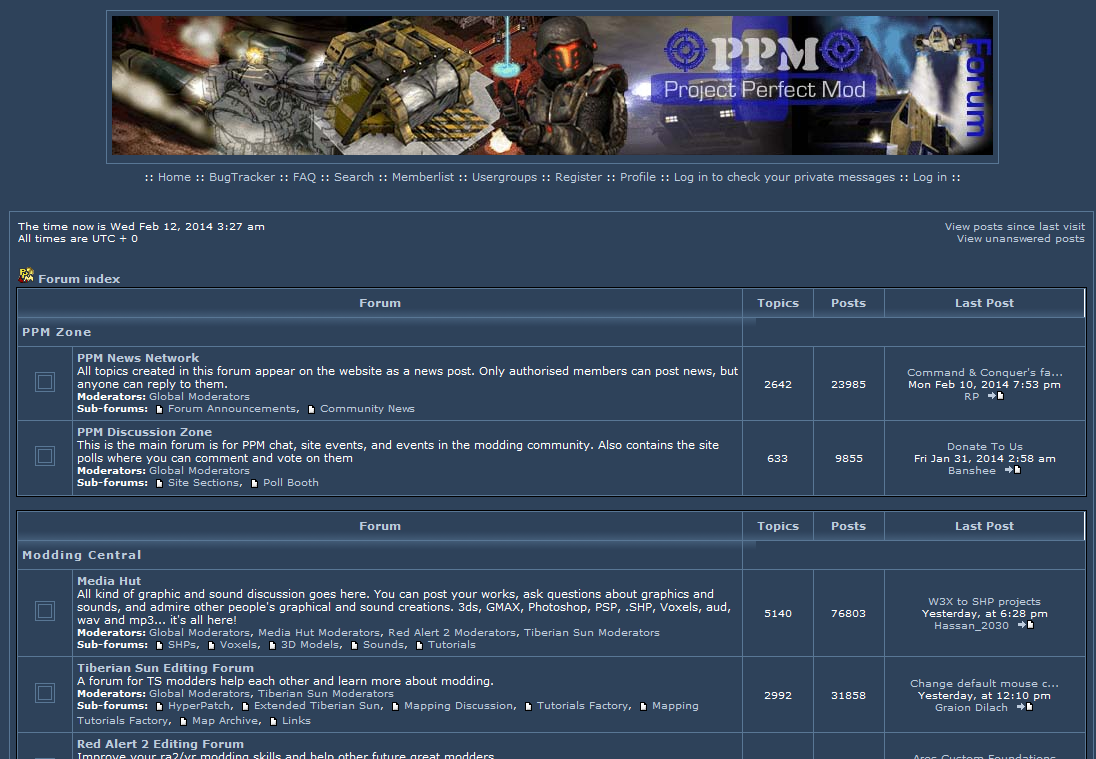The width and height of the screenshot is (1096, 759).
Task: Open the BugTracker navigation link
Action: 242,178
